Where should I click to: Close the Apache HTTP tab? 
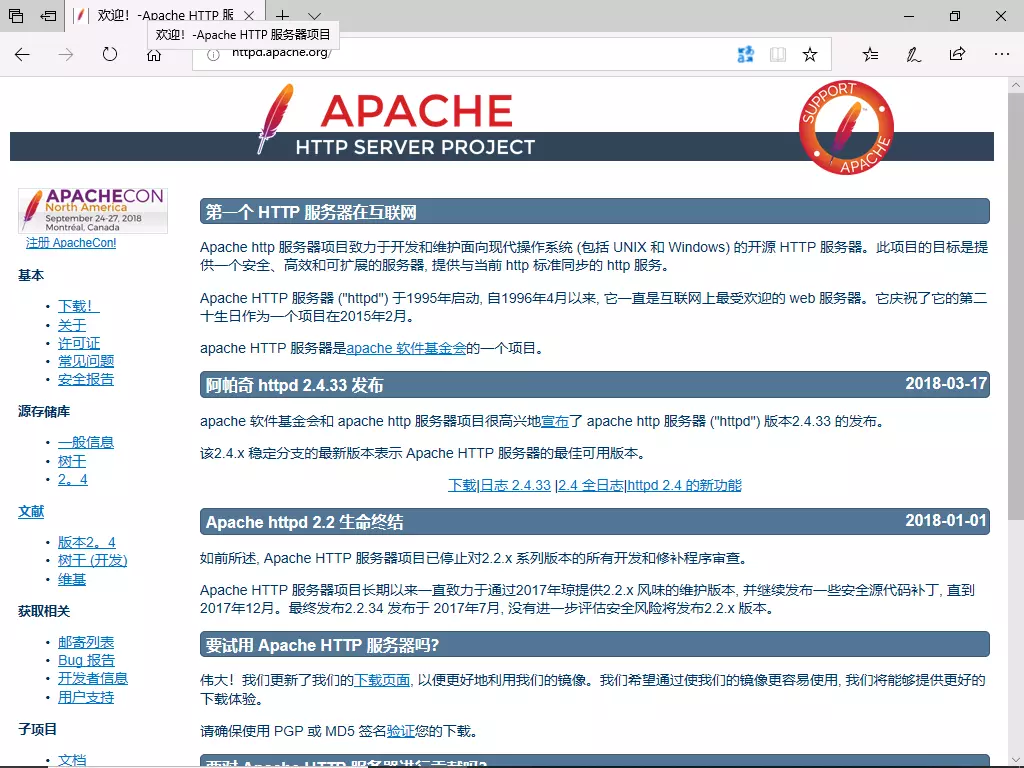(x=249, y=16)
